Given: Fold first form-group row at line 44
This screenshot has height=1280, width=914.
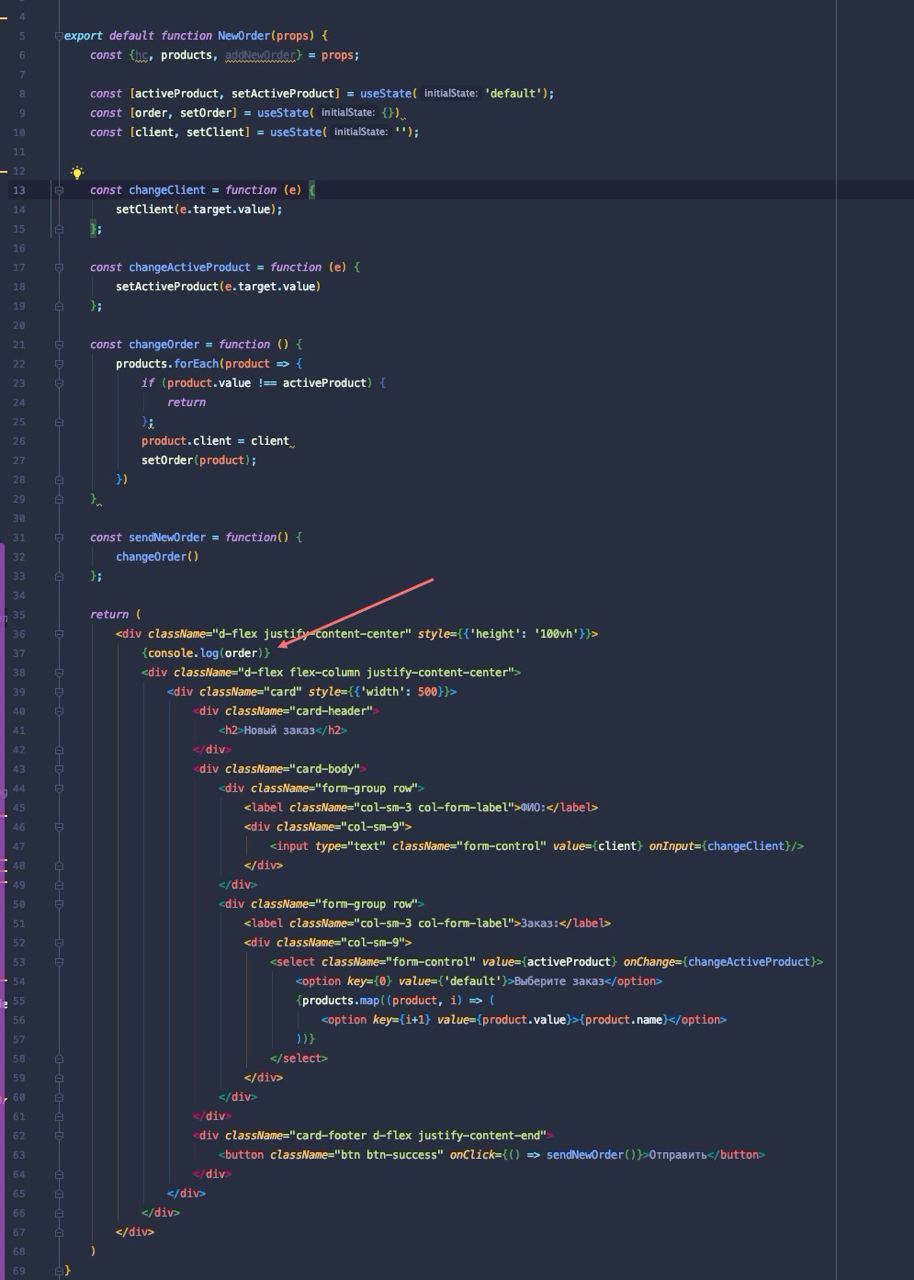Looking at the screenshot, I should pyautogui.click(x=59, y=788).
